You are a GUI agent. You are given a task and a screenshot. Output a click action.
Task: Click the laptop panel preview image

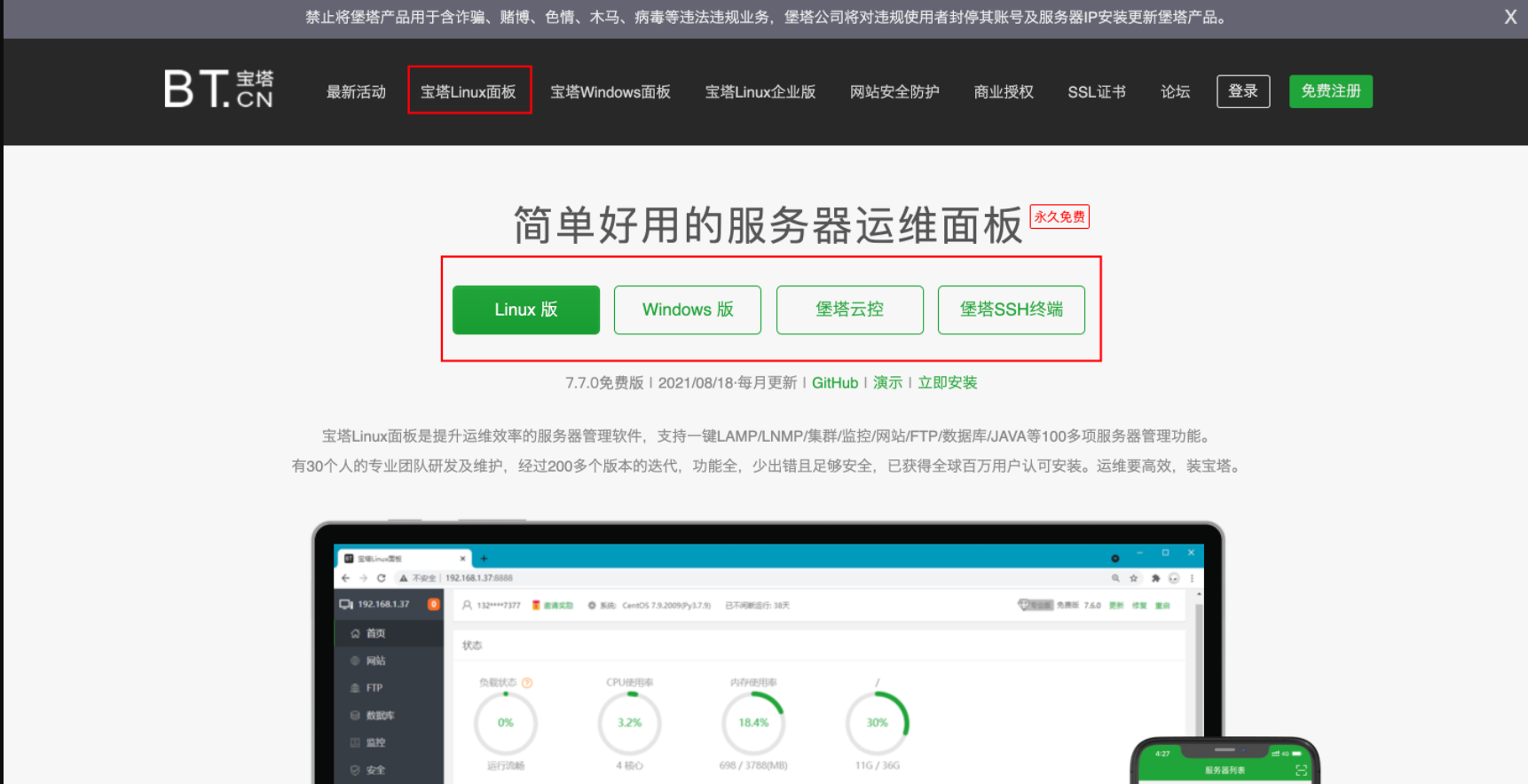coord(768,653)
